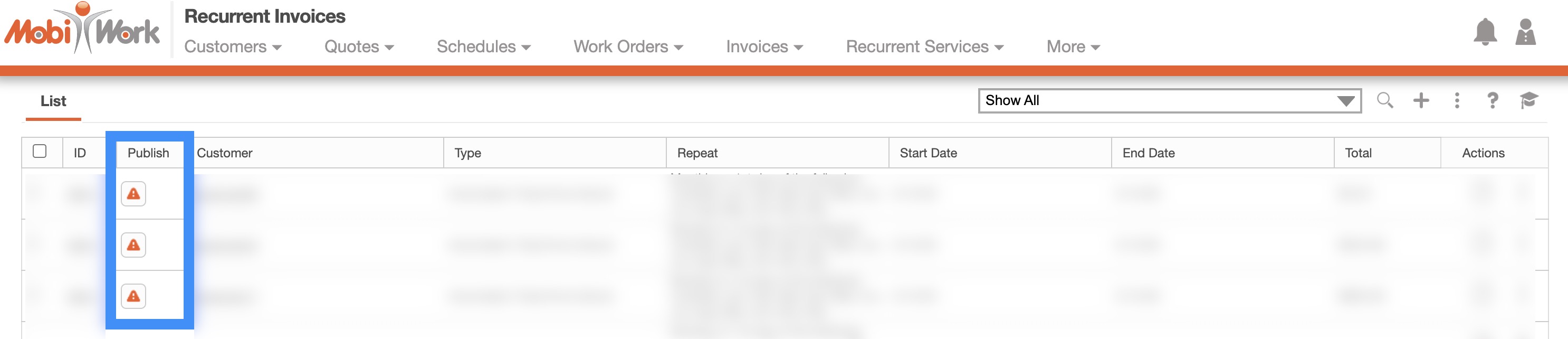
Task: Open the Invoices menu
Action: (x=764, y=47)
